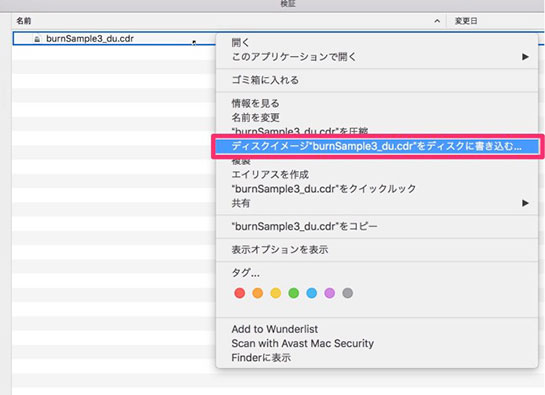The height and width of the screenshot is (395, 545).
Task: Apply the gray tag color
Action: (x=348, y=293)
